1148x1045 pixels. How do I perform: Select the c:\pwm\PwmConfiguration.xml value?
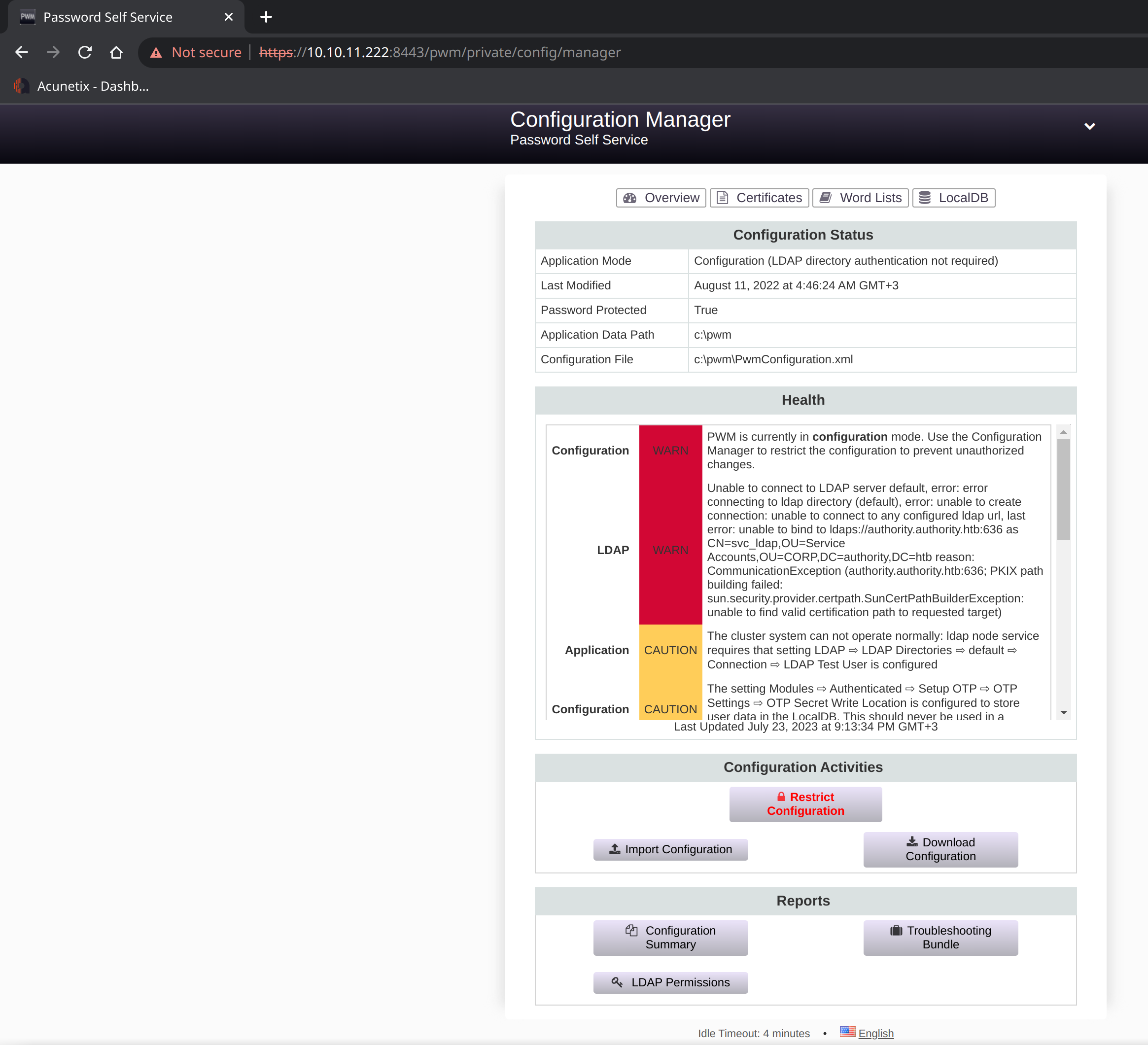[x=773, y=359]
